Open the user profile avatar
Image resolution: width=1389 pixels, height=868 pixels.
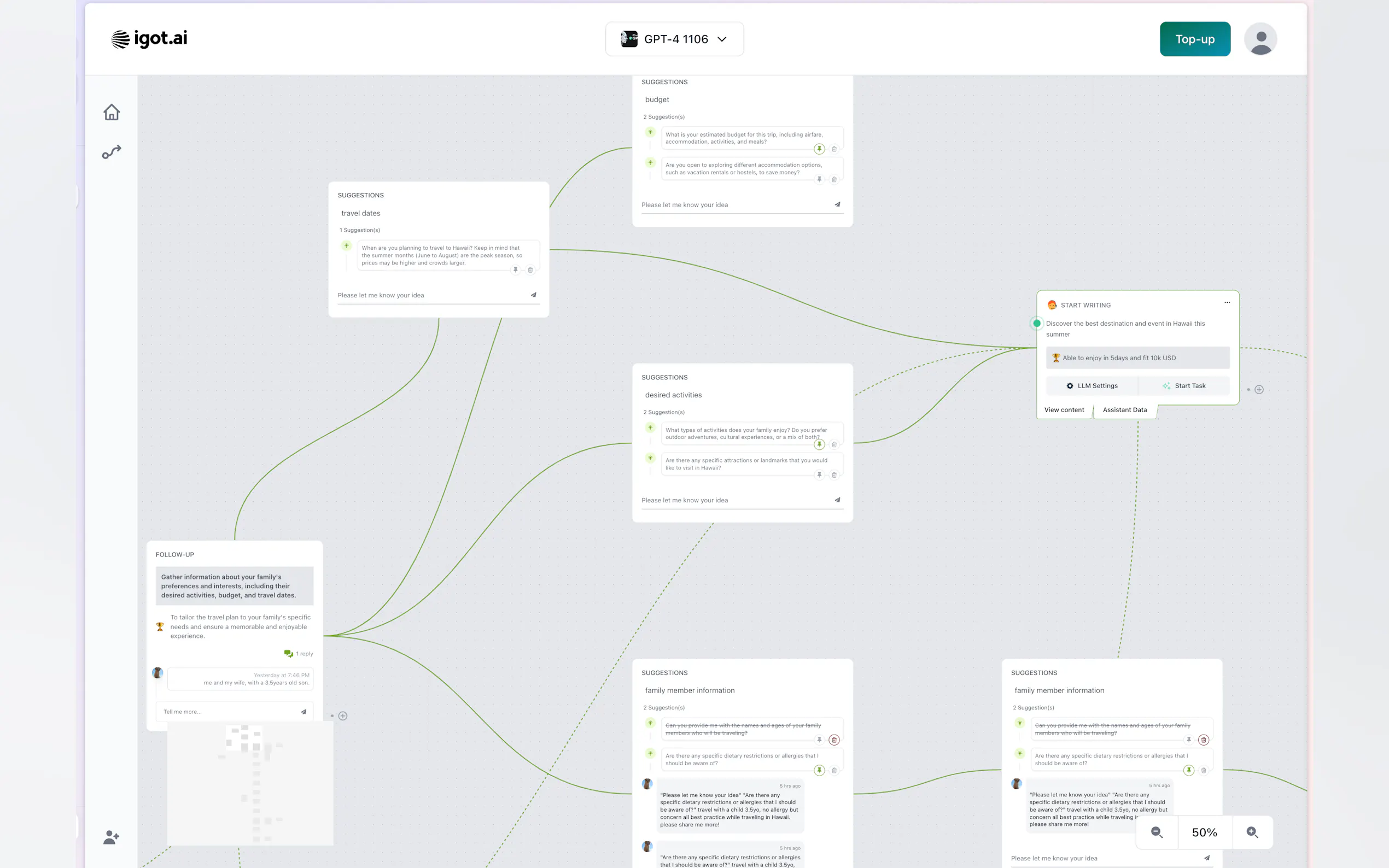[x=1260, y=39]
